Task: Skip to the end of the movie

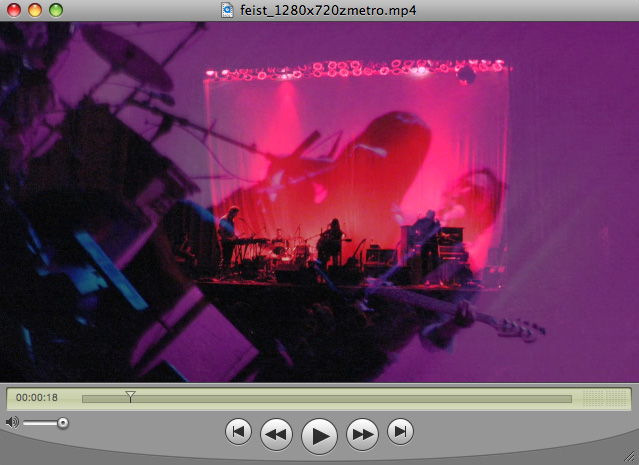Action: pos(400,432)
